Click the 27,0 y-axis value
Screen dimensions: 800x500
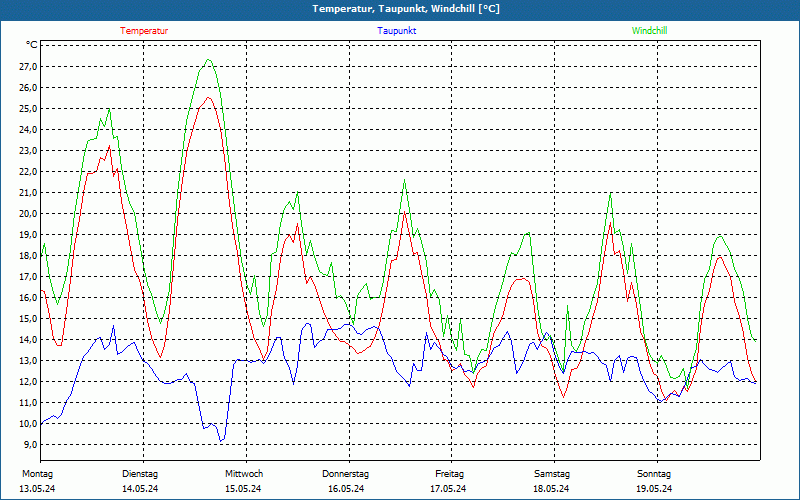[x=29, y=66]
